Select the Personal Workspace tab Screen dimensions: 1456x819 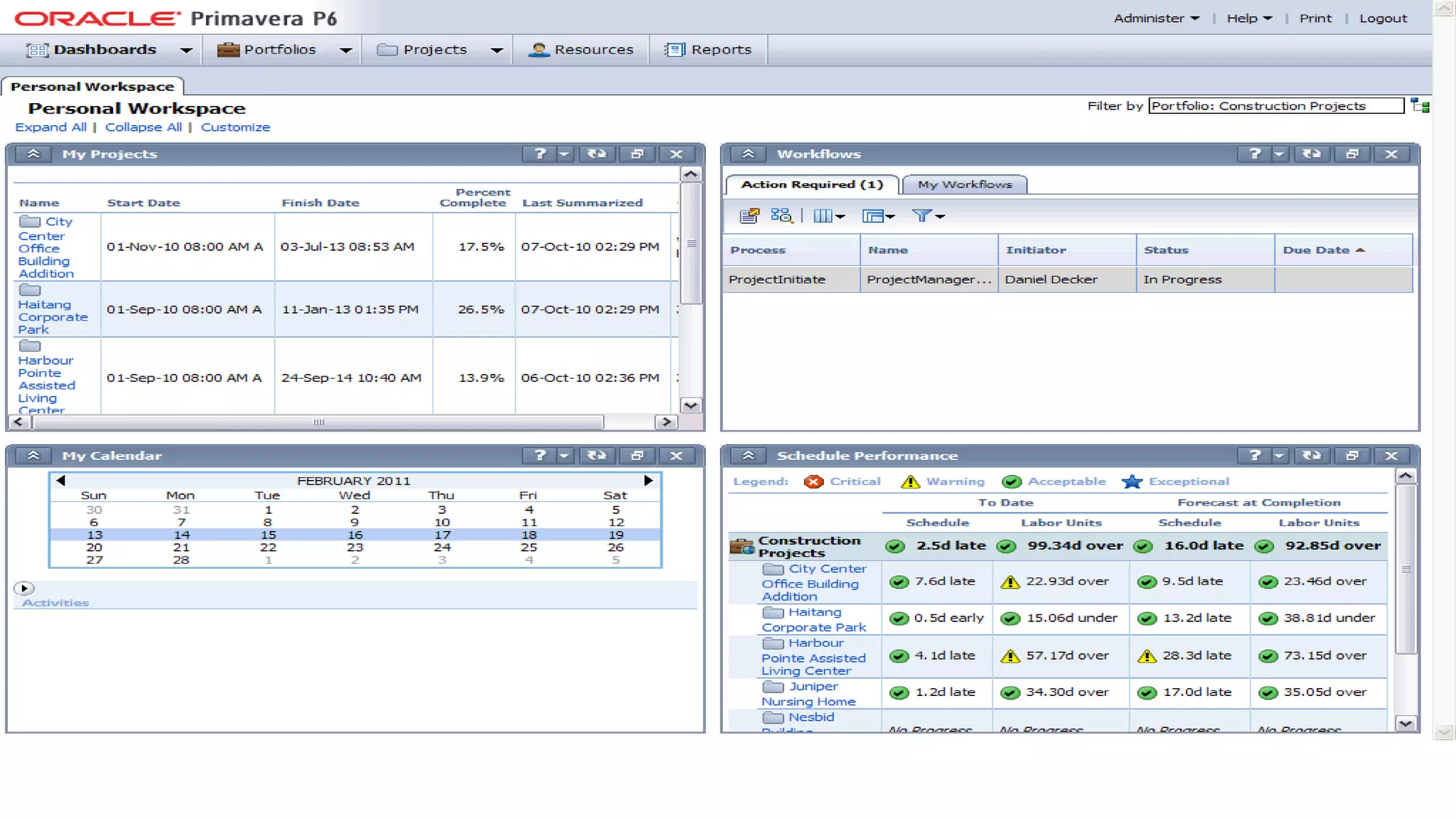pyautogui.click(x=92, y=87)
